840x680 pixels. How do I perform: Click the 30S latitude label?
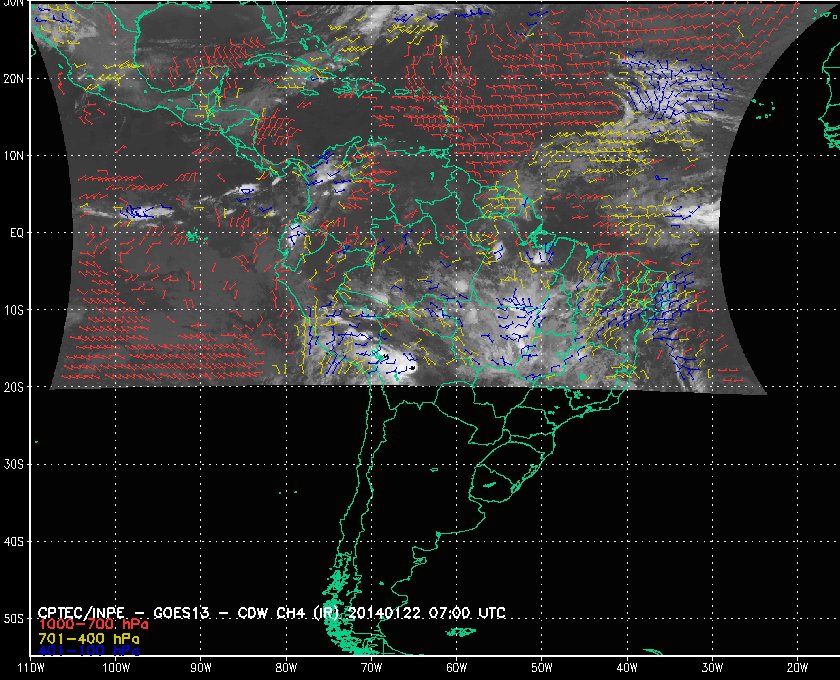click(13, 464)
